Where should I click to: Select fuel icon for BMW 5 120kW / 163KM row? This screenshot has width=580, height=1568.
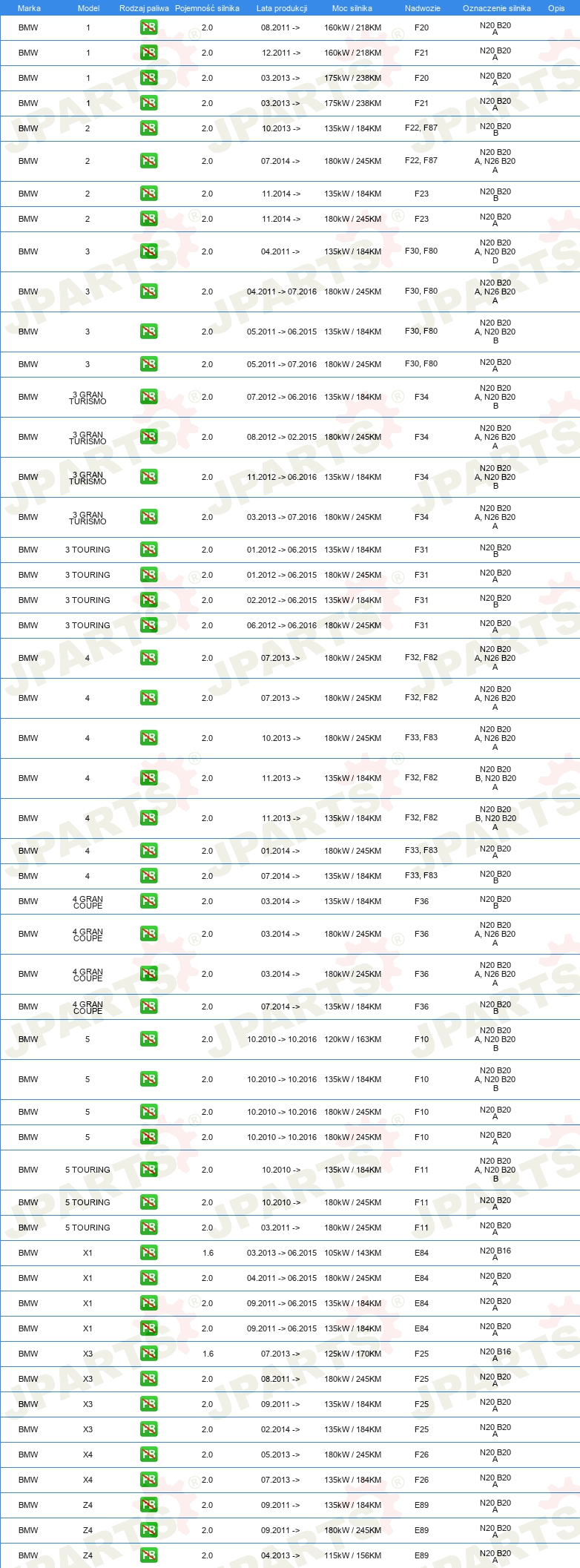pyautogui.click(x=148, y=1039)
